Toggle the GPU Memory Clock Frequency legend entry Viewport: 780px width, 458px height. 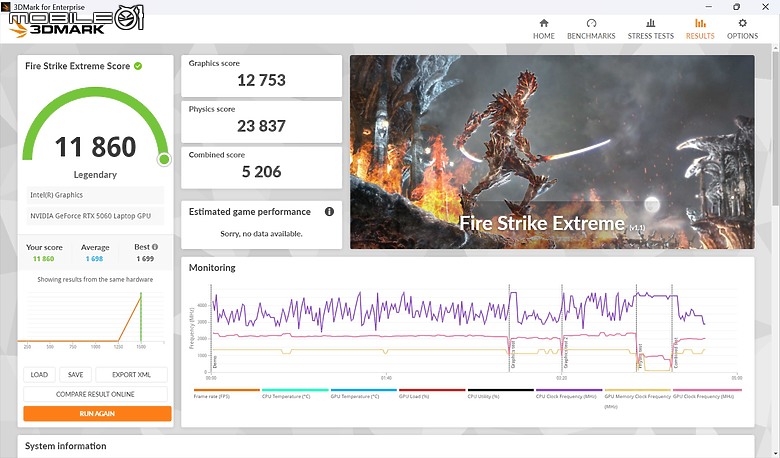pyautogui.click(x=637, y=401)
